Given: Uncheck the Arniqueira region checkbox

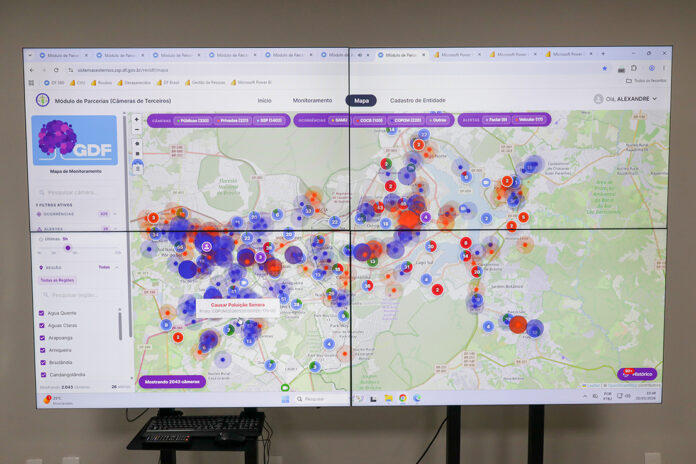Looking at the screenshot, I should tap(43, 350).
